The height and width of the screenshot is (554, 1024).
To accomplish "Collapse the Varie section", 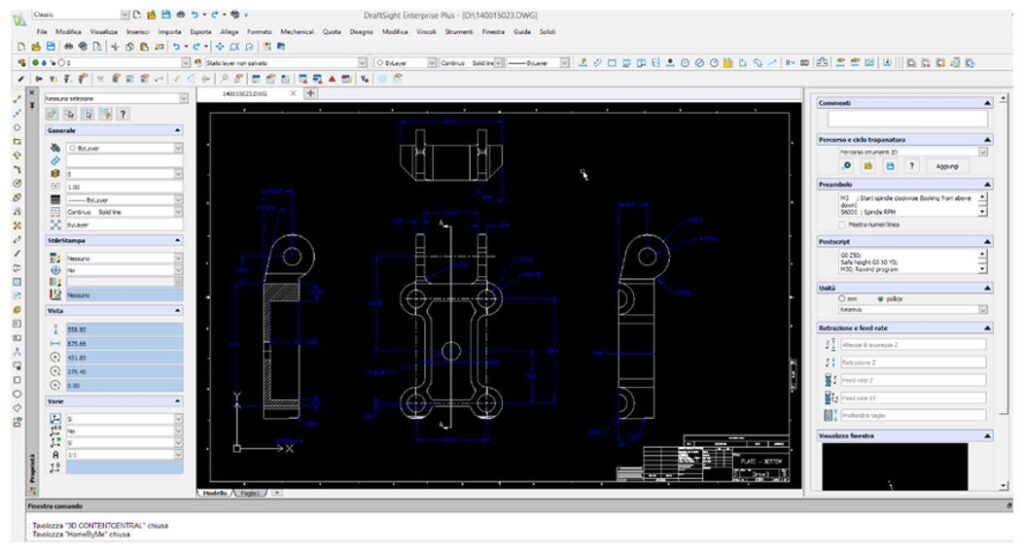I will click(x=177, y=401).
